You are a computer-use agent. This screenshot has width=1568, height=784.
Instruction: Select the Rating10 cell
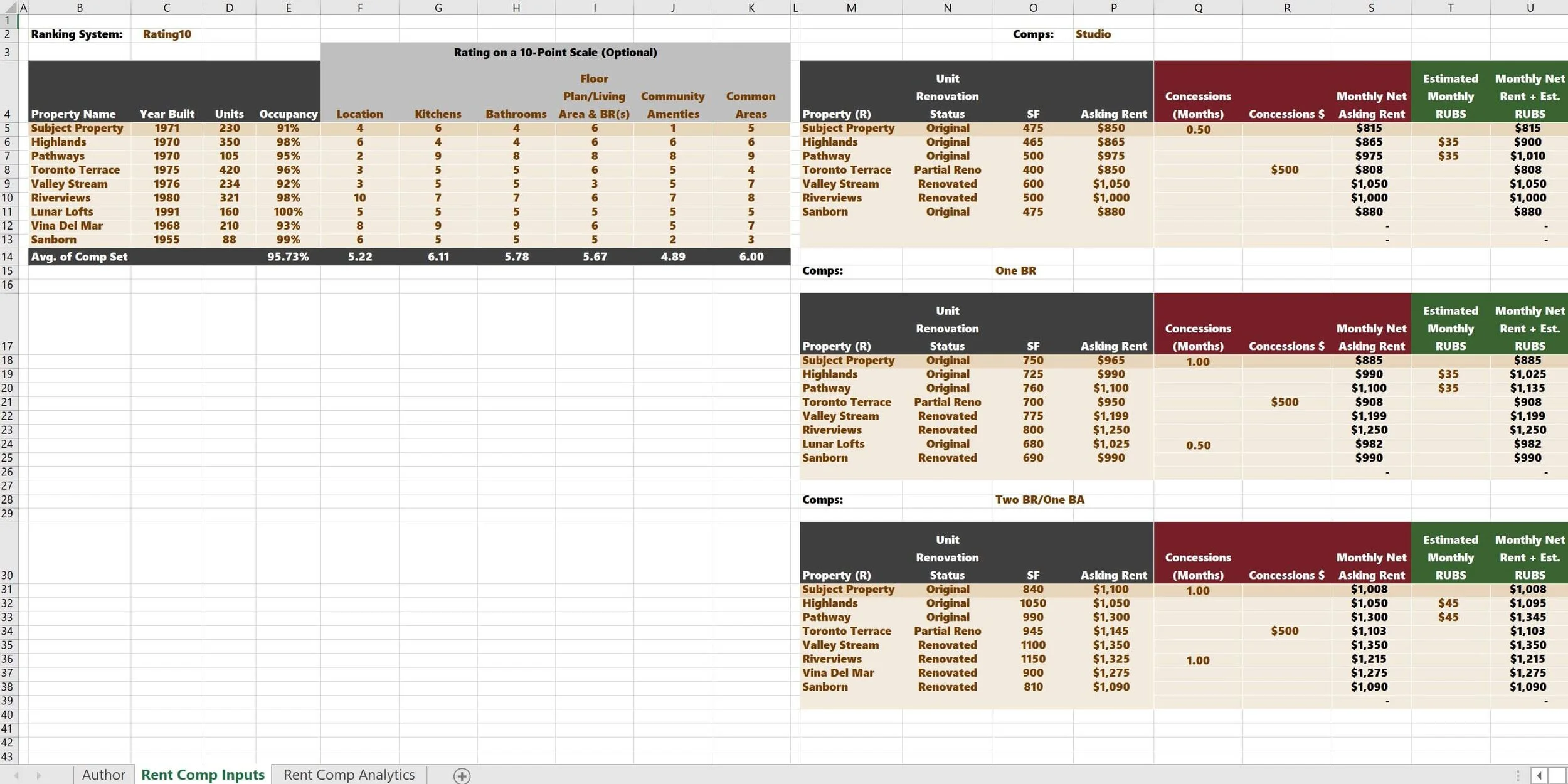[167, 34]
